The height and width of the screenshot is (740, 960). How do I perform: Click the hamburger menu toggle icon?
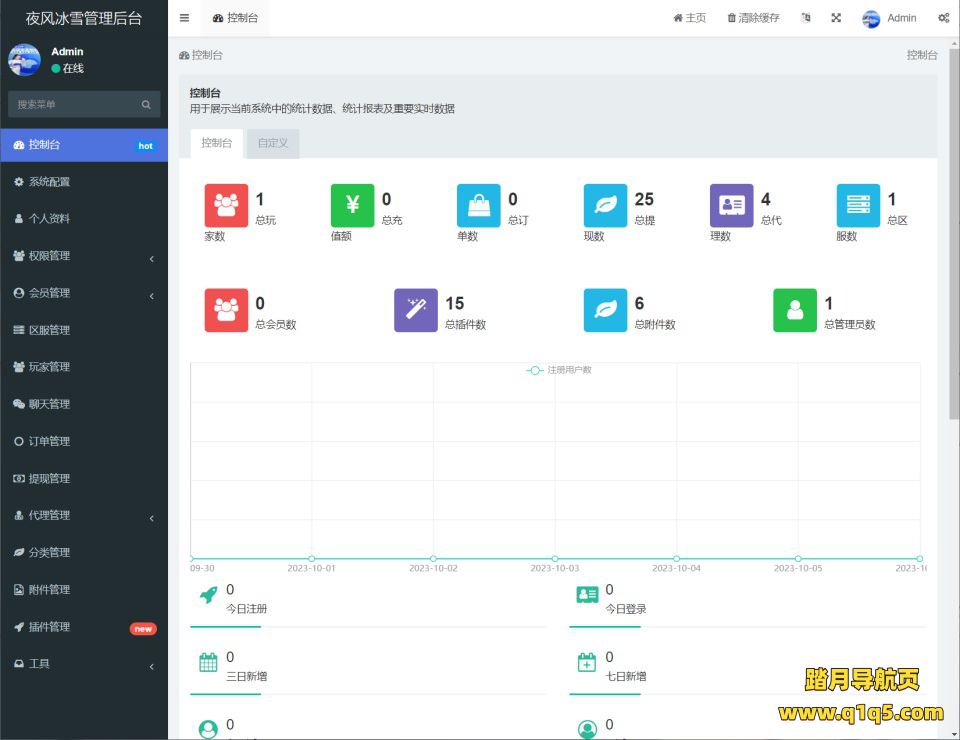point(184,18)
